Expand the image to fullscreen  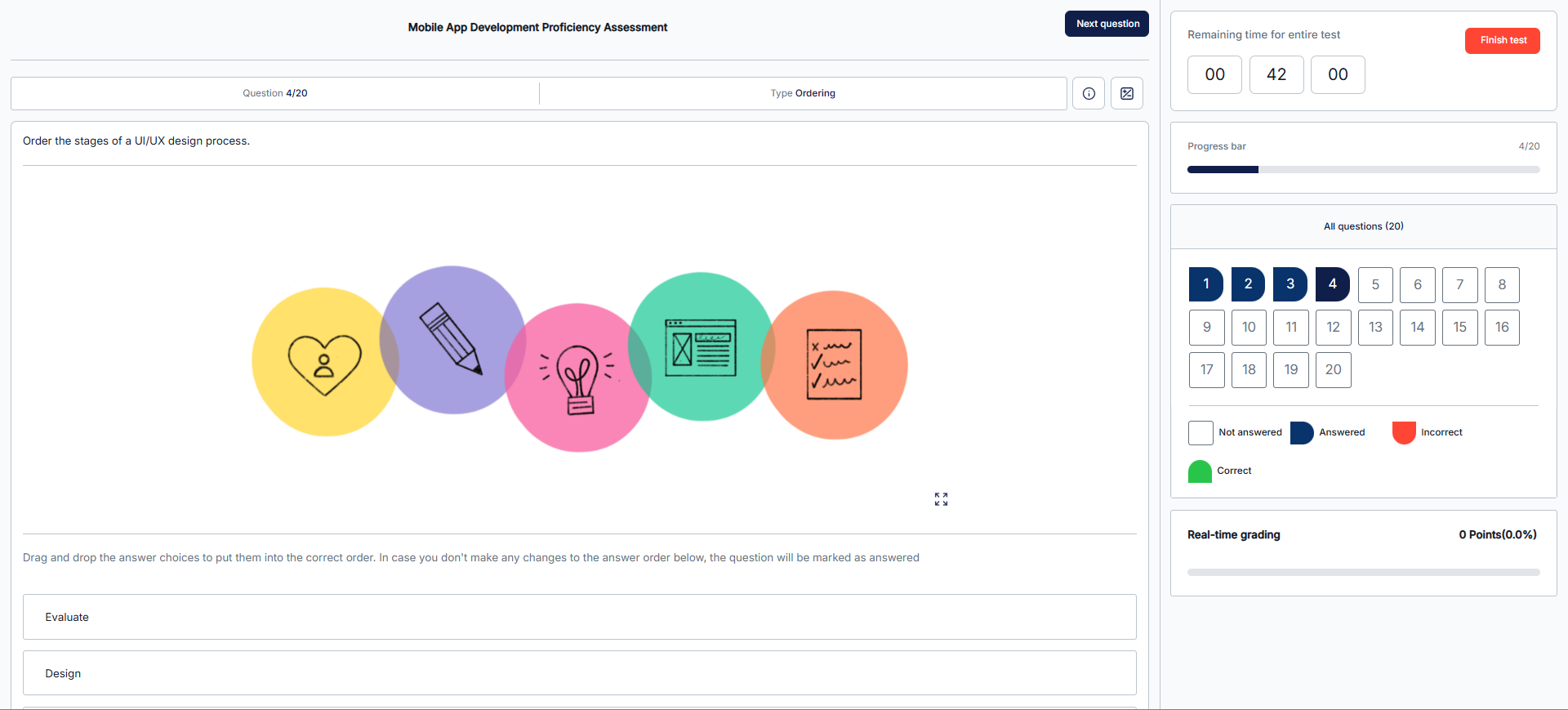pyautogui.click(x=941, y=499)
